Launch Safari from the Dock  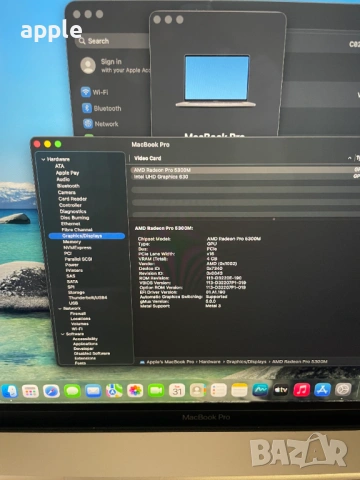click(51, 391)
